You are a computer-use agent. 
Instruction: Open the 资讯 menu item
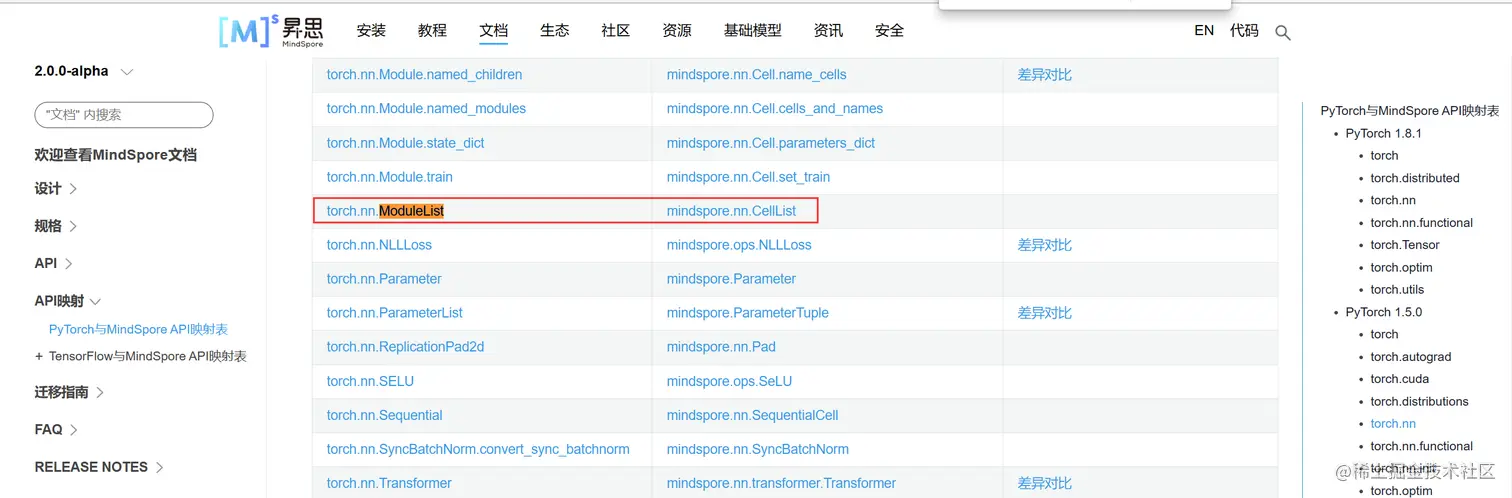[828, 31]
